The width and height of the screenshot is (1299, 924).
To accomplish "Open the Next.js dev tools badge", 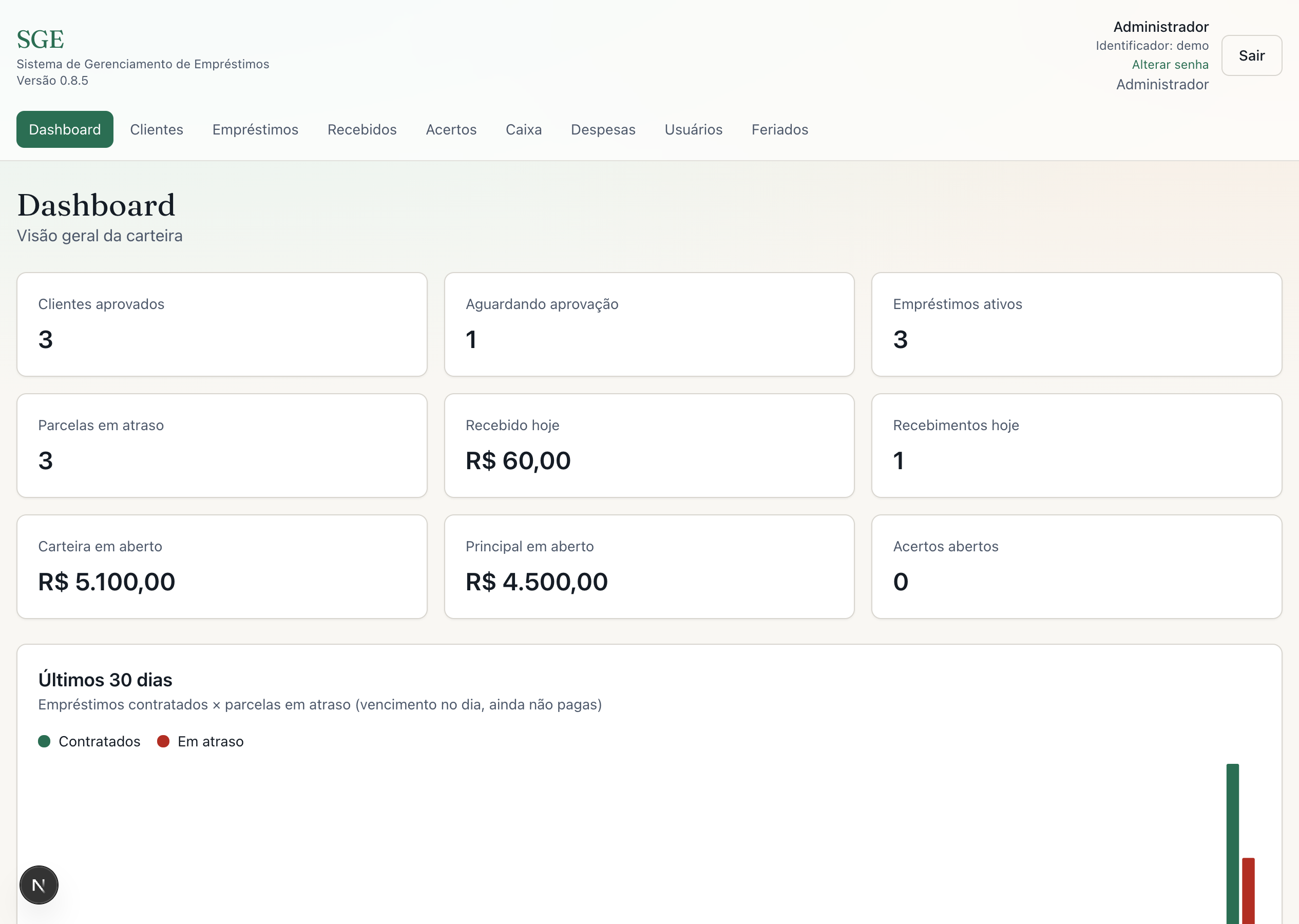I will (39, 885).
